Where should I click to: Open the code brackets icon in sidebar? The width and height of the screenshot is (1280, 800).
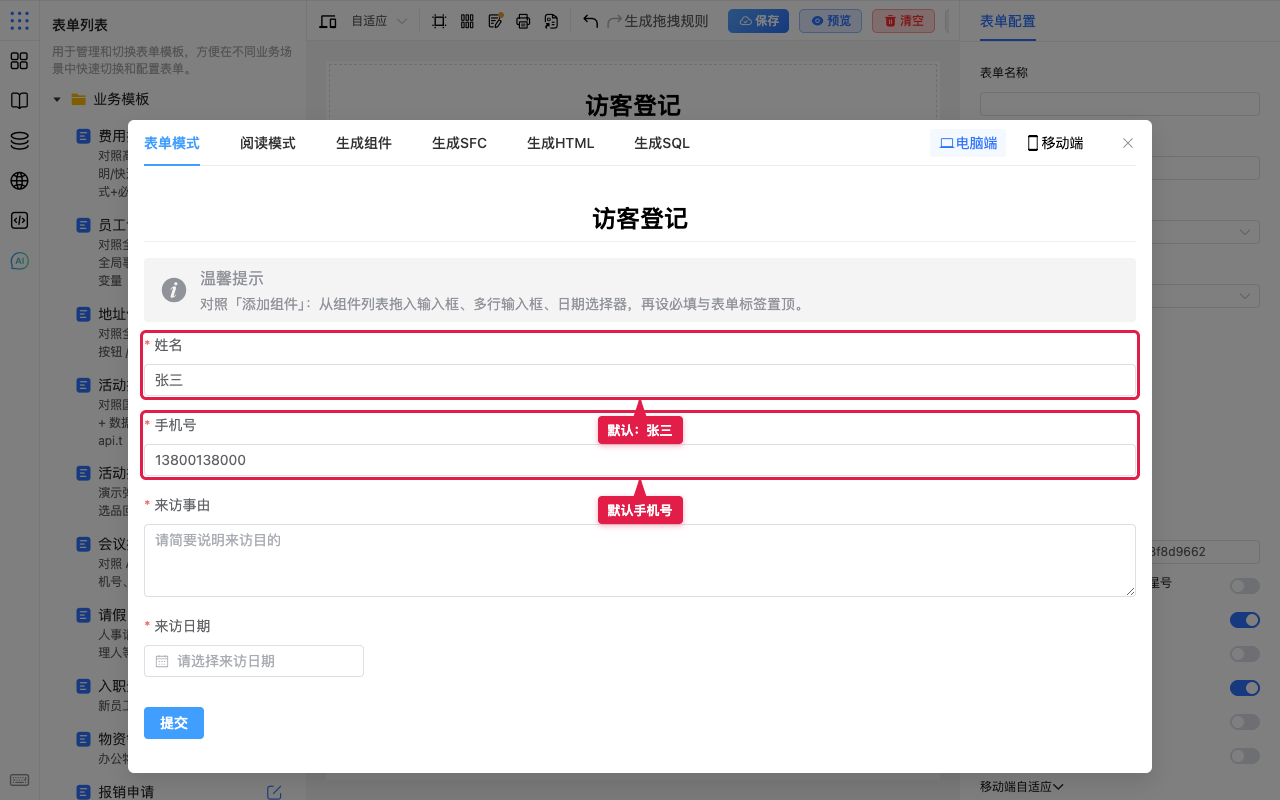tap(19, 221)
